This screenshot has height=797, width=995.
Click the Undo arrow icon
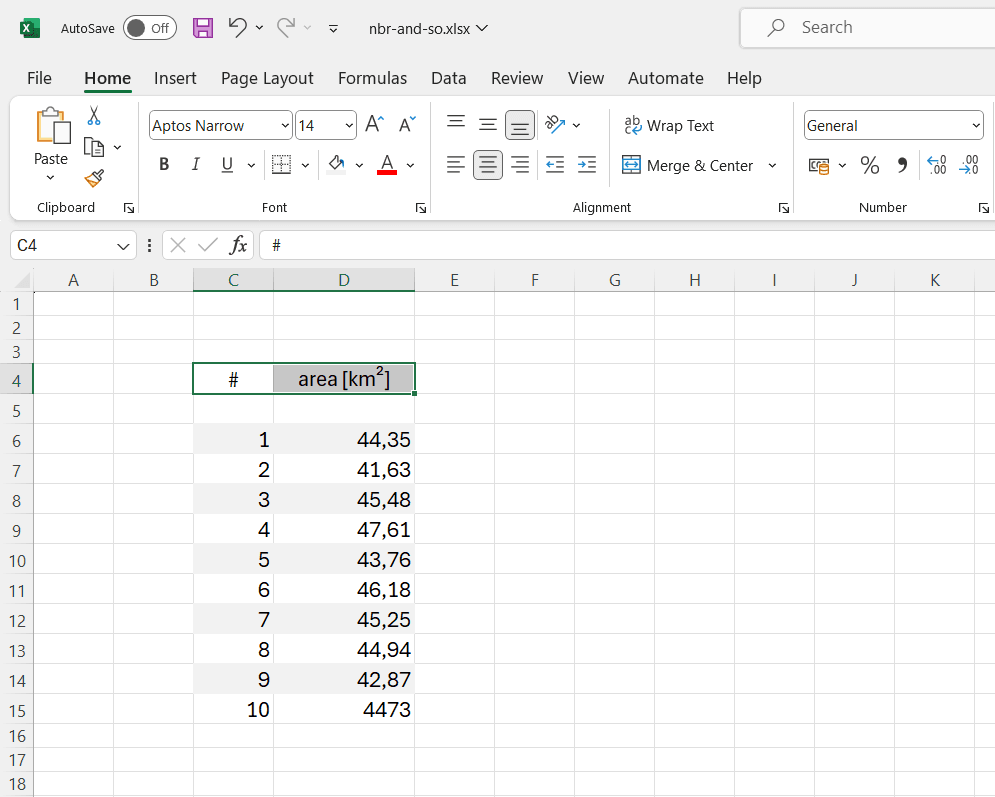[x=237, y=28]
